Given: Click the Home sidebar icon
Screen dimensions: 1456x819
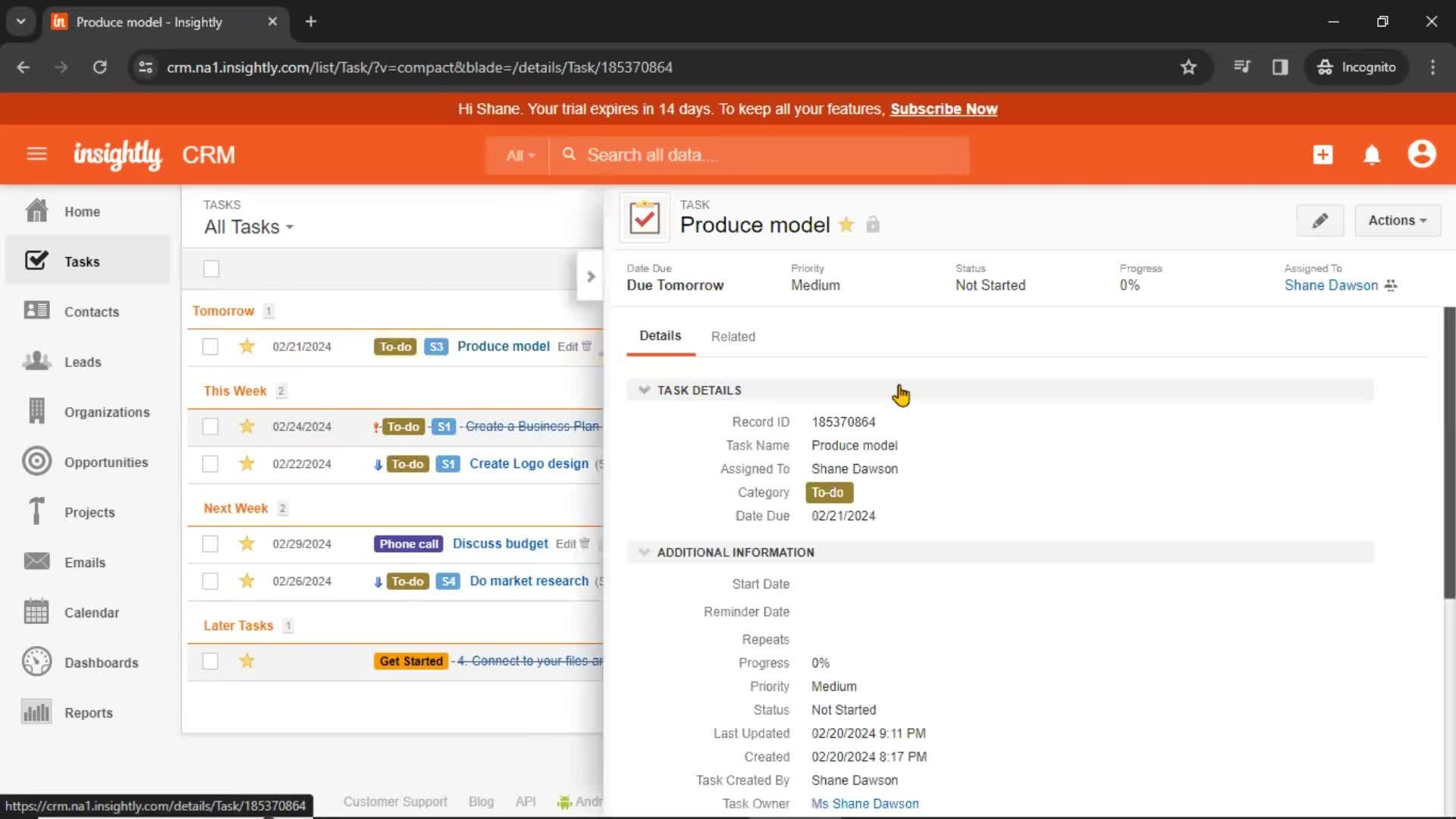Looking at the screenshot, I should (x=36, y=211).
